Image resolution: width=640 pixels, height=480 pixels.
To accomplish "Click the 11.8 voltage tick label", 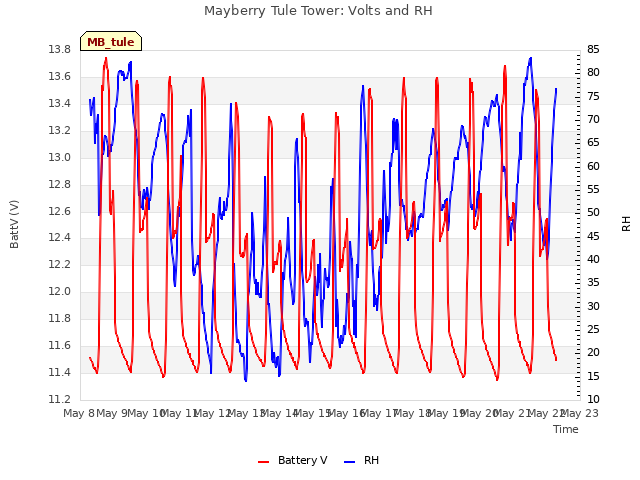I will pyautogui.click(x=60, y=318).
